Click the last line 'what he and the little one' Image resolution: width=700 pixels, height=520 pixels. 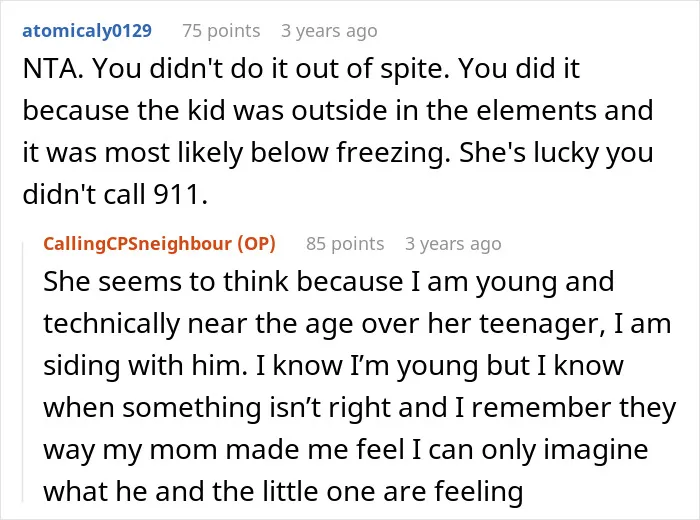pos(283,492)
